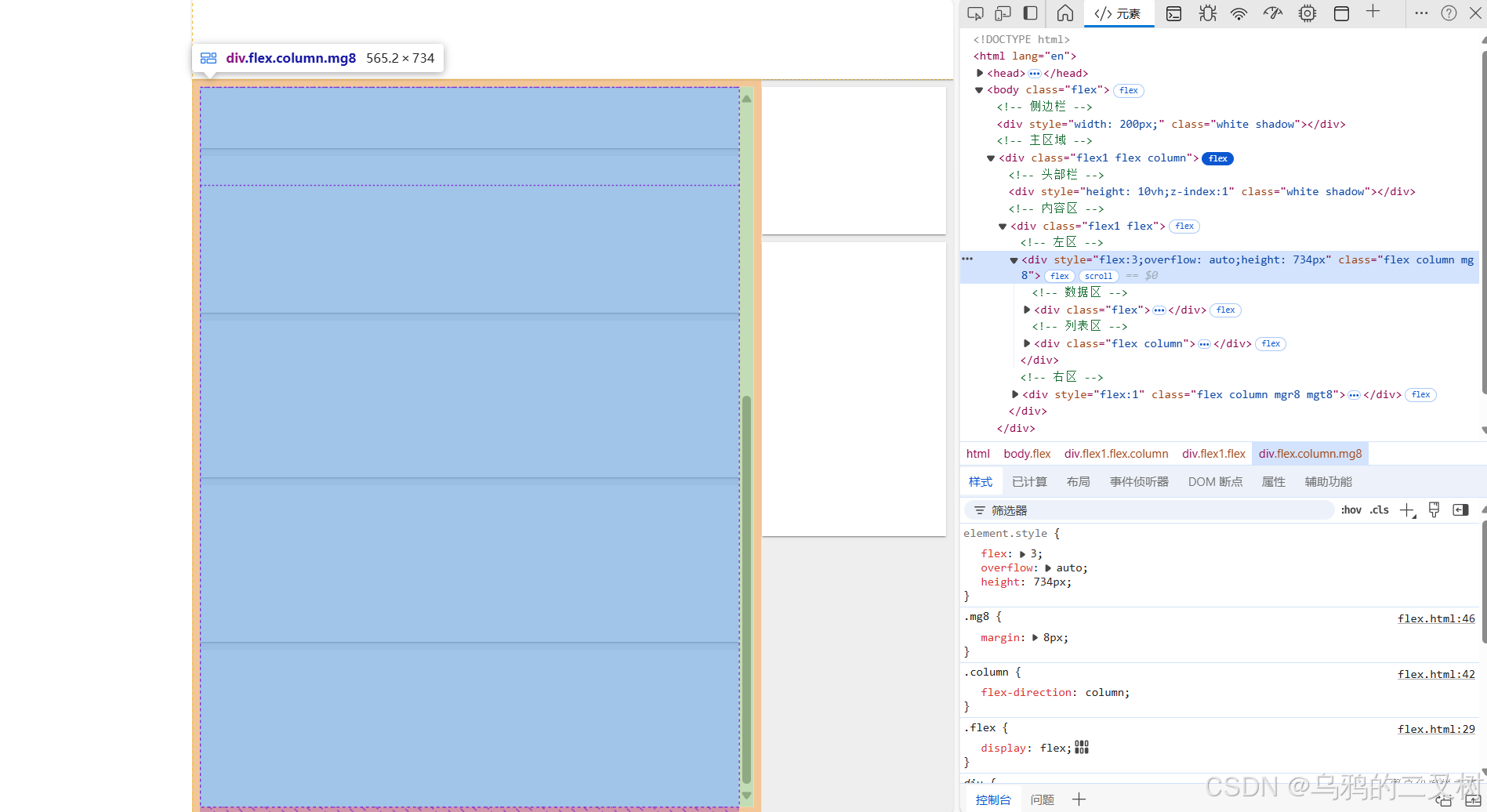Click inside the 筛选器 filter field

1097,509
